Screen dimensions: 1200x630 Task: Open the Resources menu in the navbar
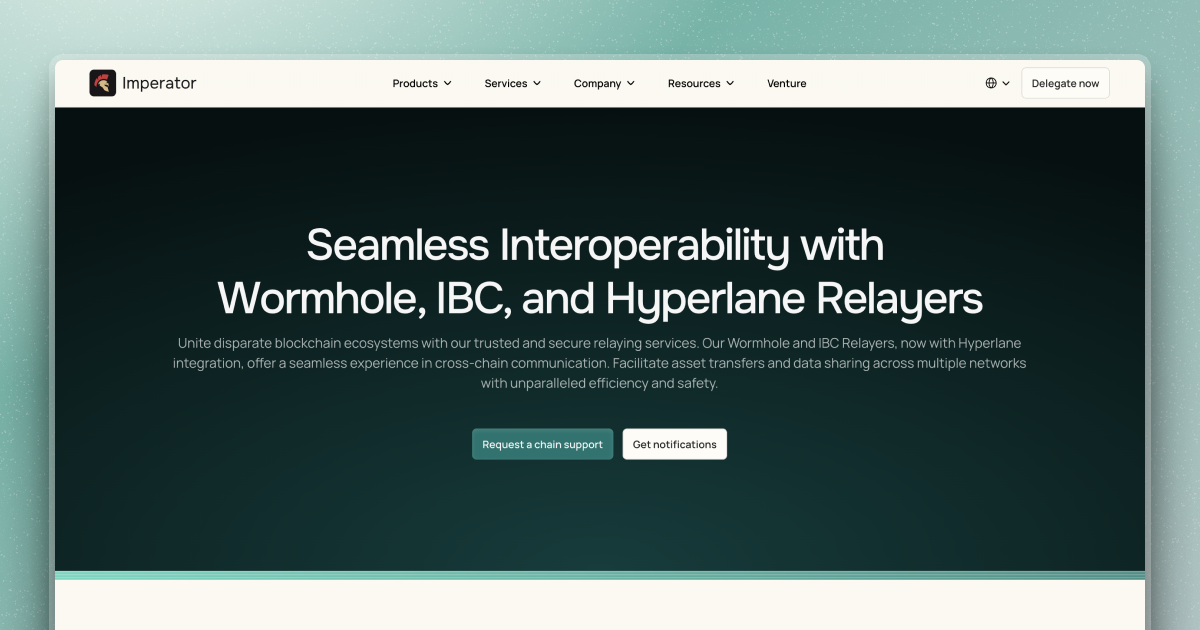click(695, 83)
